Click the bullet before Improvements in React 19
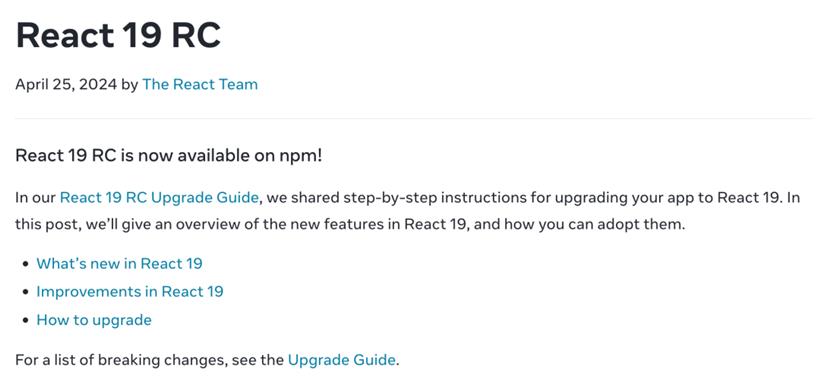This screenshot has height=387, width=820. point(26,292)
